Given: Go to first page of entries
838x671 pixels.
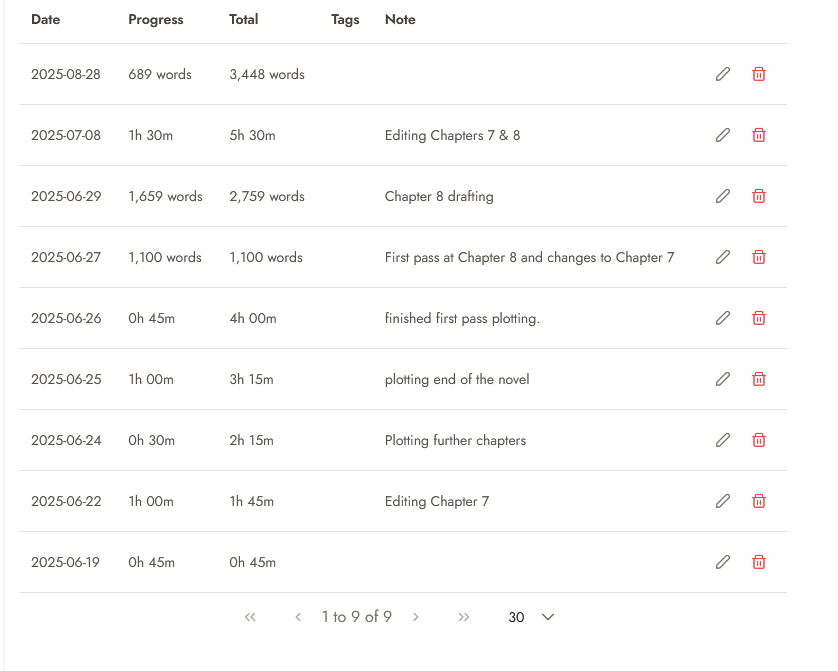Looking at the screenshot, I should tap(250, 617).
